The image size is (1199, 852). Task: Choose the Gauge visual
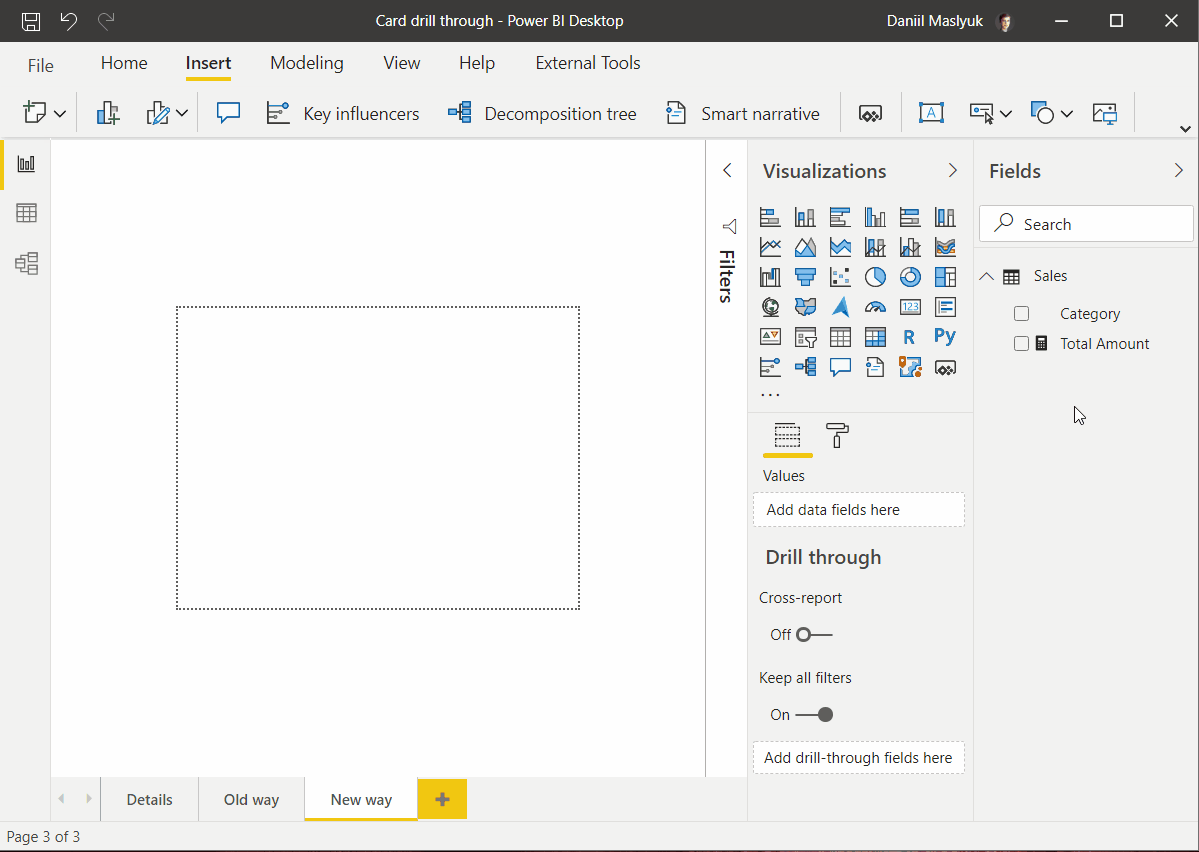coord(876,307)
